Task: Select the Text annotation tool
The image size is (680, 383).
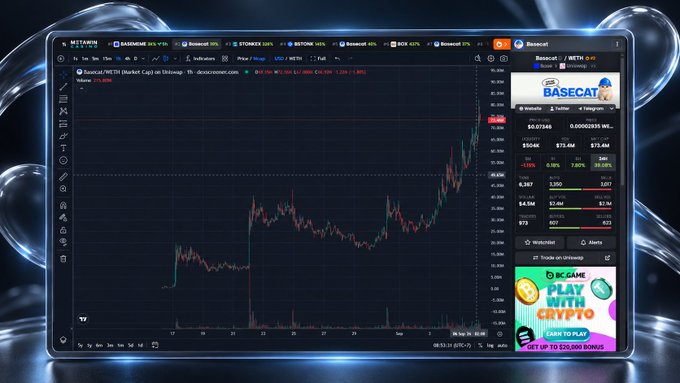Action: coord(63,148)
